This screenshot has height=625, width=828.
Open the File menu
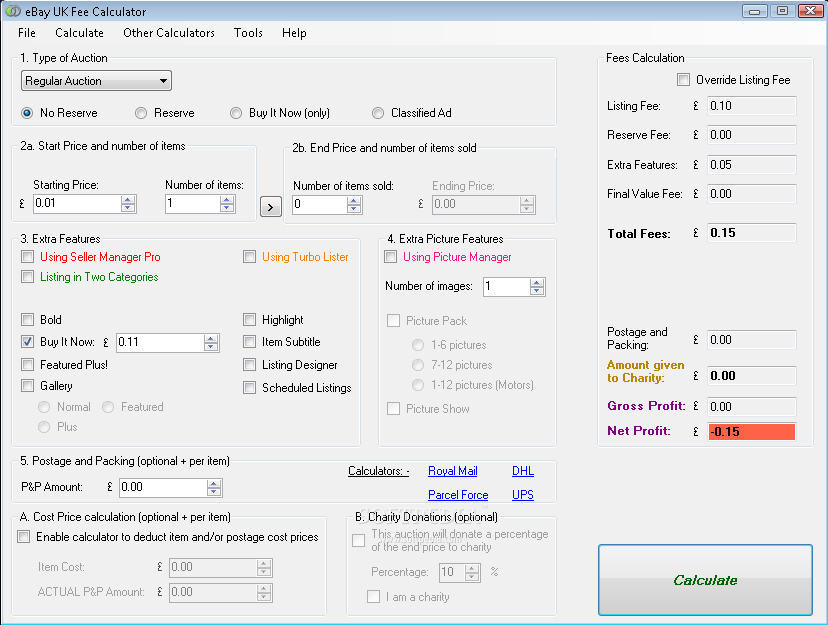[27, 33]
